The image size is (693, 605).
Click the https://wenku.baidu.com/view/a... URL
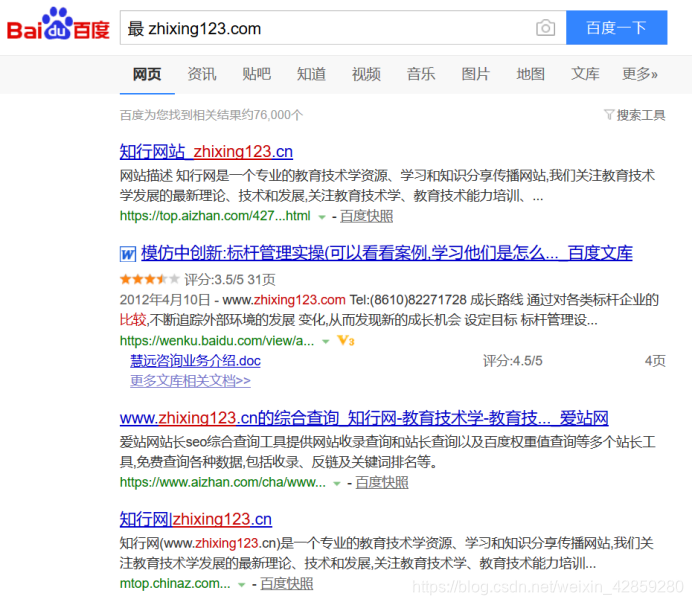217,341
